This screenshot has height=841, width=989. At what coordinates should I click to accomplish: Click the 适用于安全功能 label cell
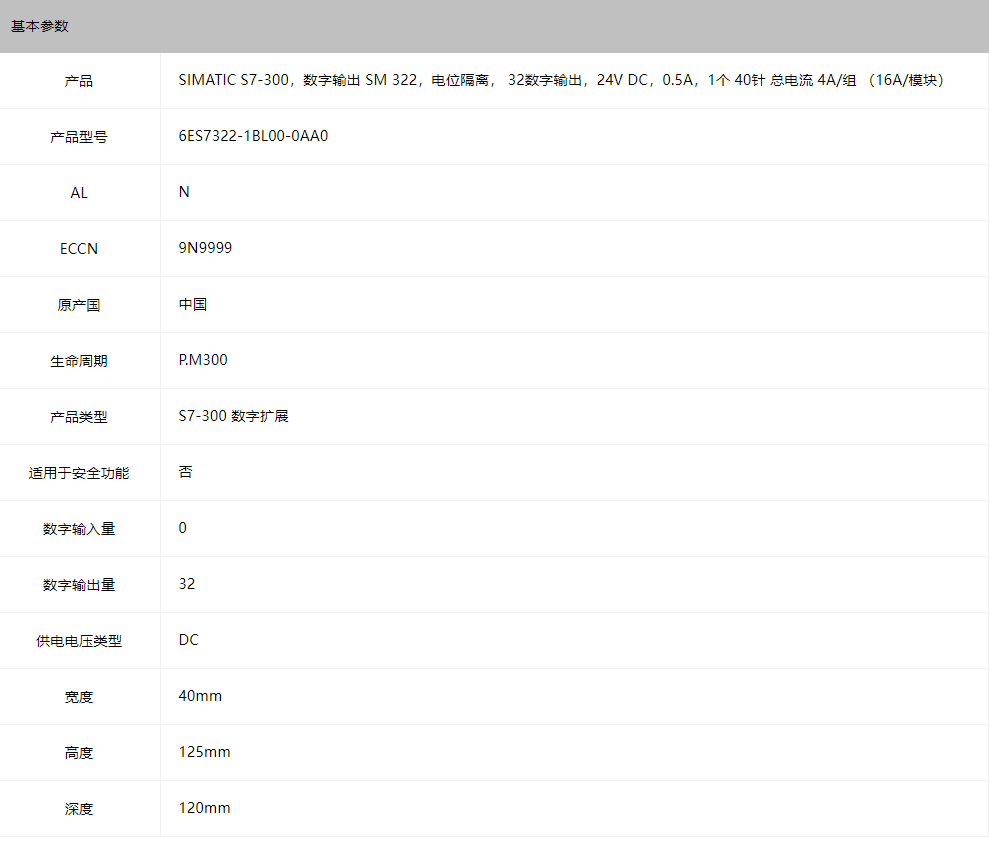tap(79, 473)
